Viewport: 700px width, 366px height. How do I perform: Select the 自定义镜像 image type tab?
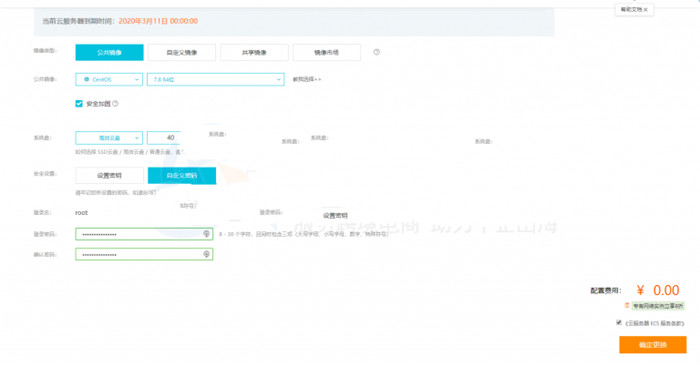(x=182, y=52)
